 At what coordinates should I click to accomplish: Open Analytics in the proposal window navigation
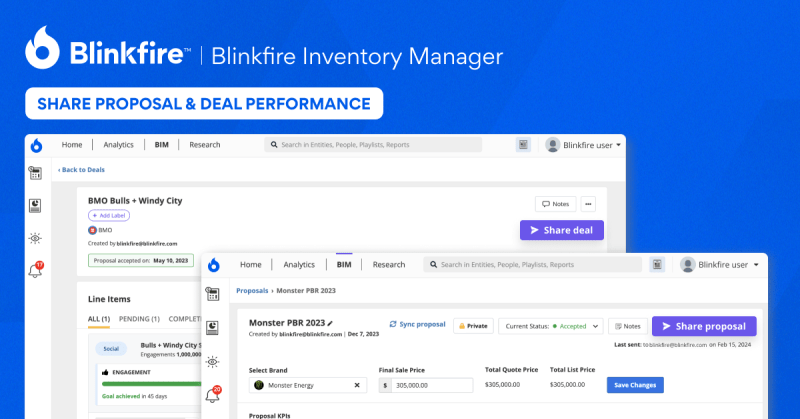(x=299, y=265)
